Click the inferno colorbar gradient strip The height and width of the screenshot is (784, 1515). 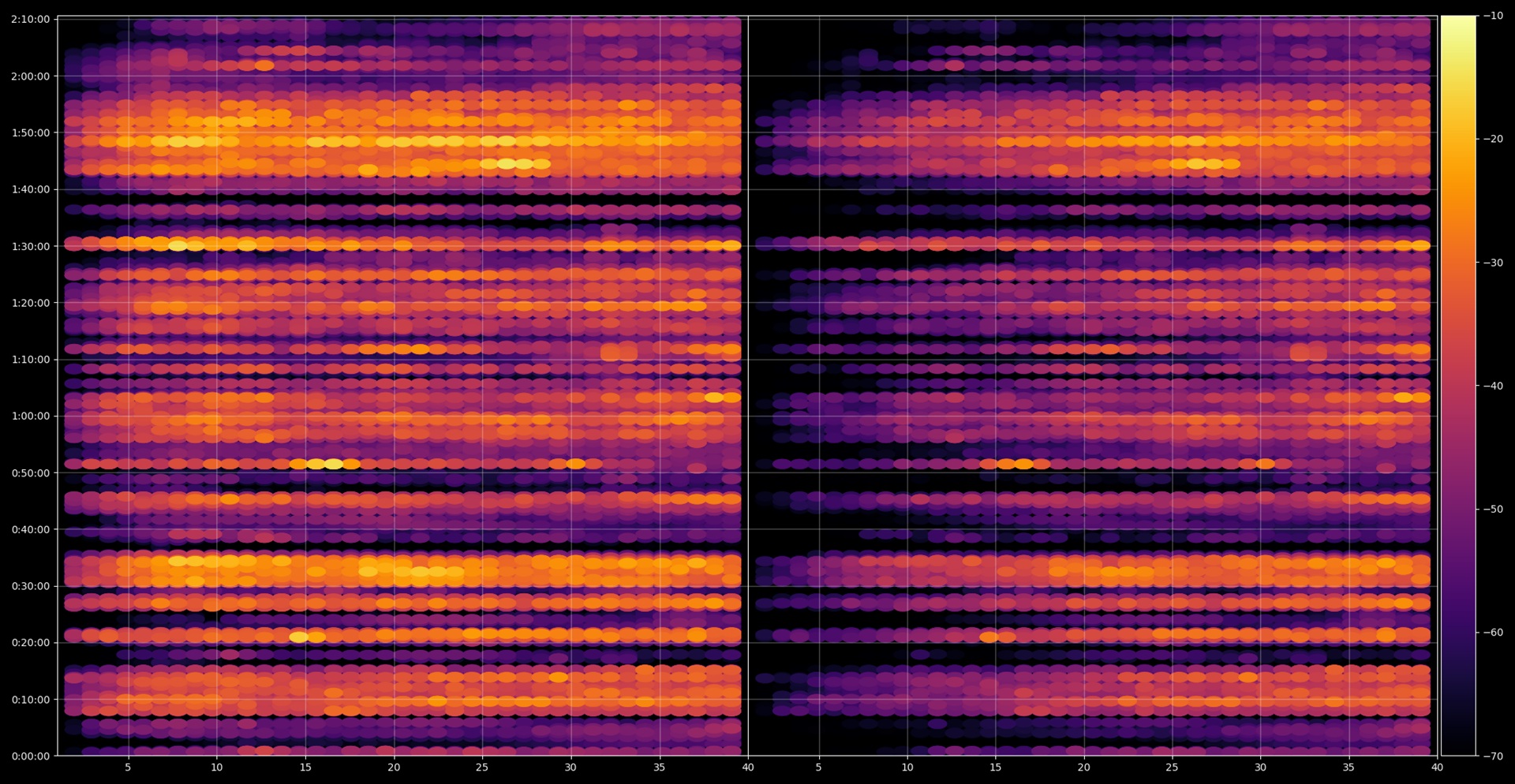click(1458, 386)
